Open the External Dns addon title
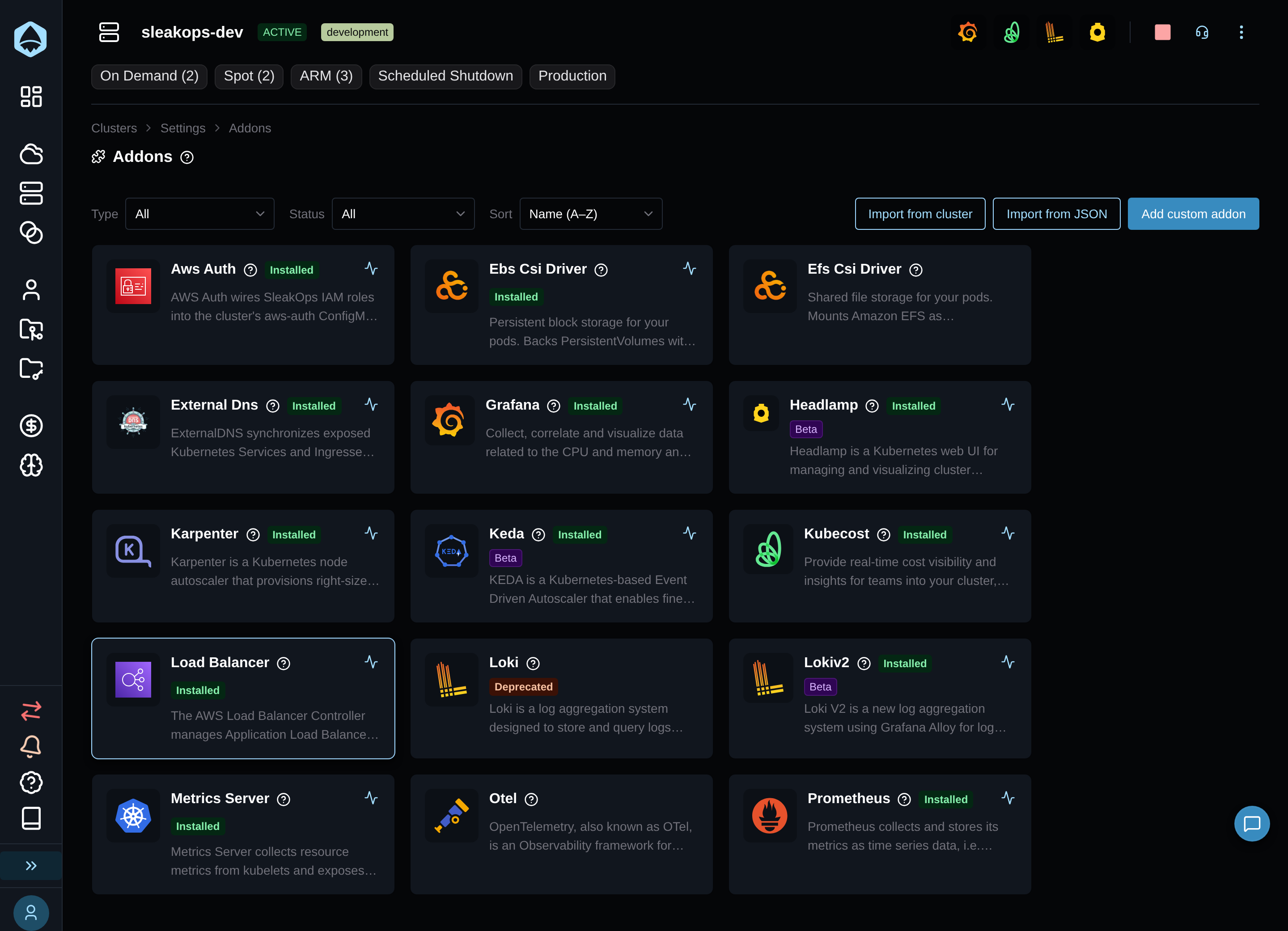The height and width of the screenshot is (931, 1288). point(215,405)
